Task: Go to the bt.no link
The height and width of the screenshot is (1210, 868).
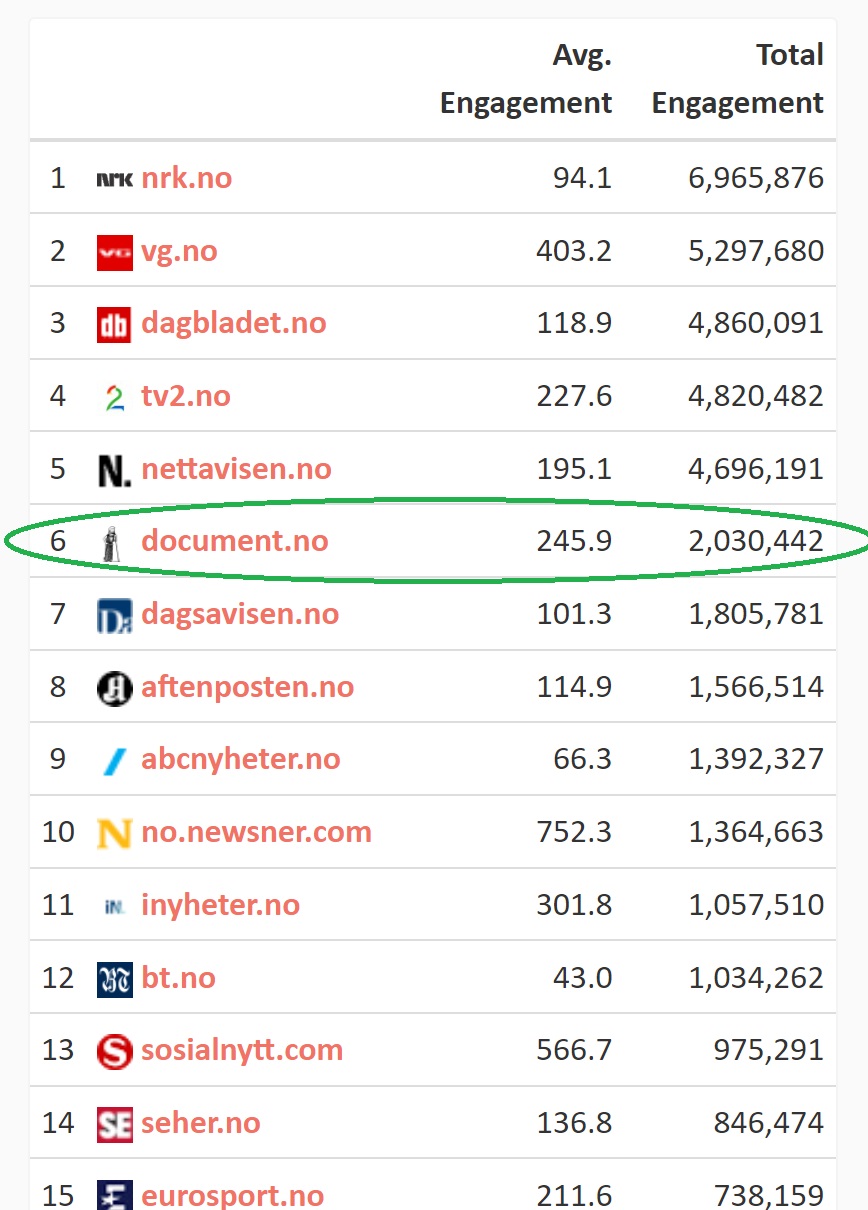Action: click(178, 977)
